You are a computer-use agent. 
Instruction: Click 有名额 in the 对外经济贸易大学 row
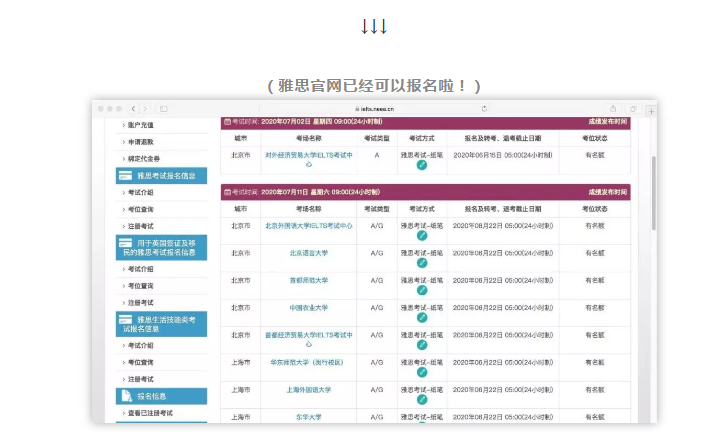(x=595, y=155)
